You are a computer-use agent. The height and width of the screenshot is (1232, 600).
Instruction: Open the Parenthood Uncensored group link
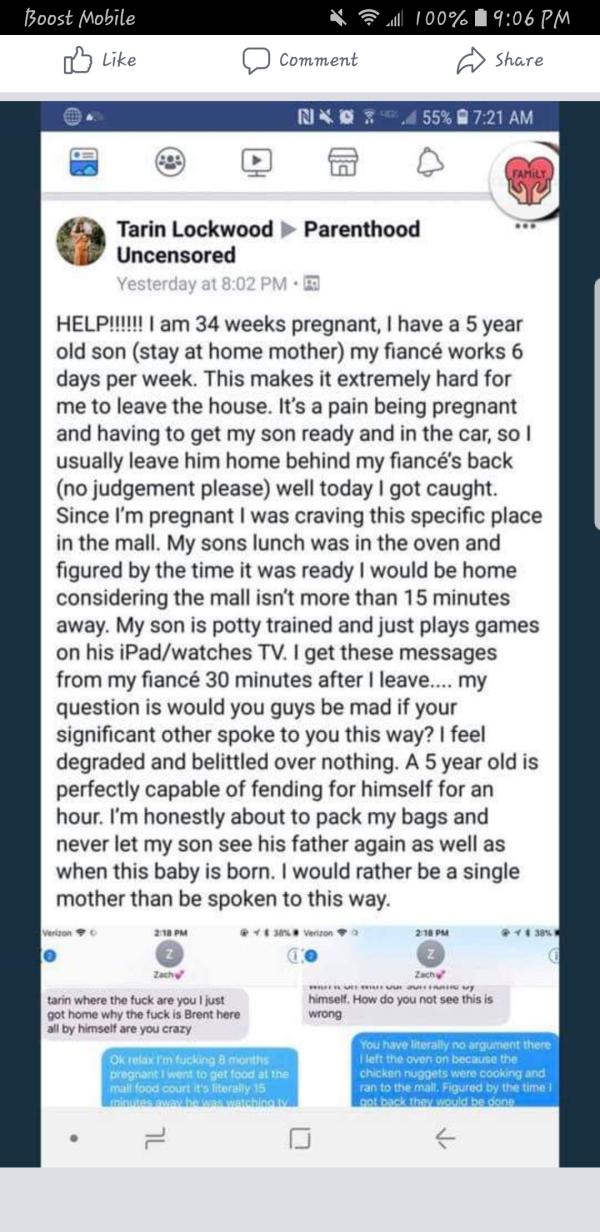(x=268, y=241)
